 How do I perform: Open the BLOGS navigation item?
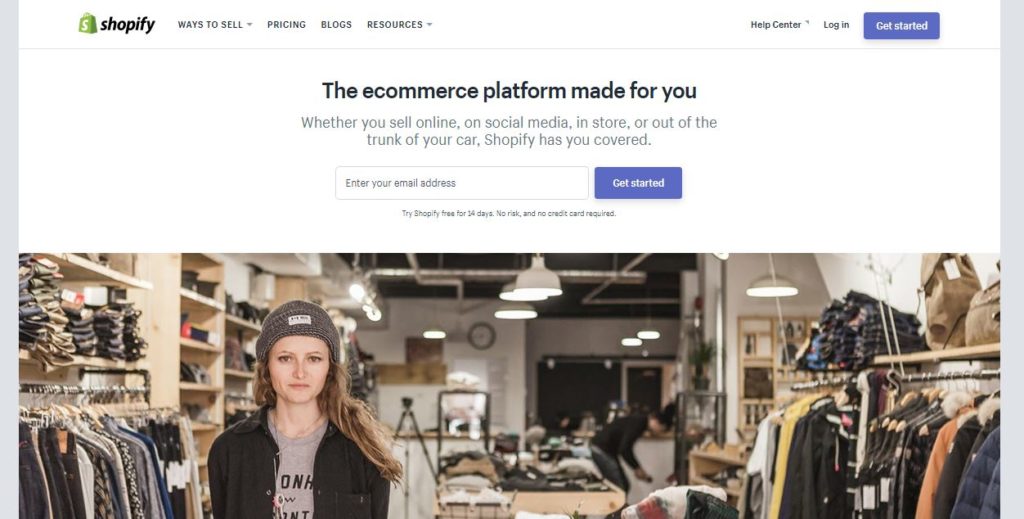336,25
